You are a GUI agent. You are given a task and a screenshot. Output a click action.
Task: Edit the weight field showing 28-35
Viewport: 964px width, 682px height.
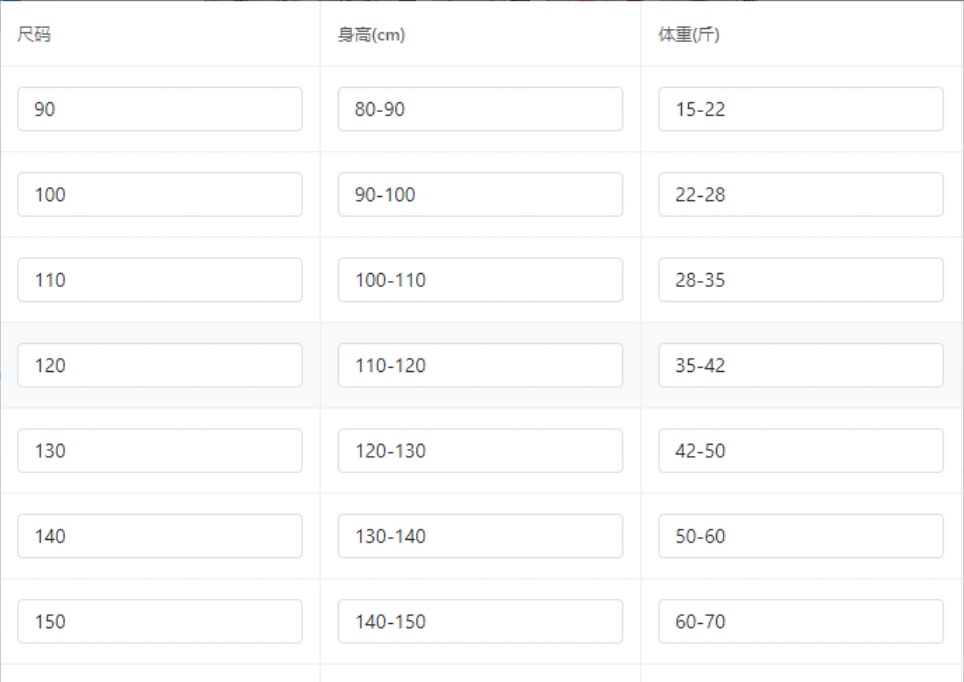click(800, 280)
